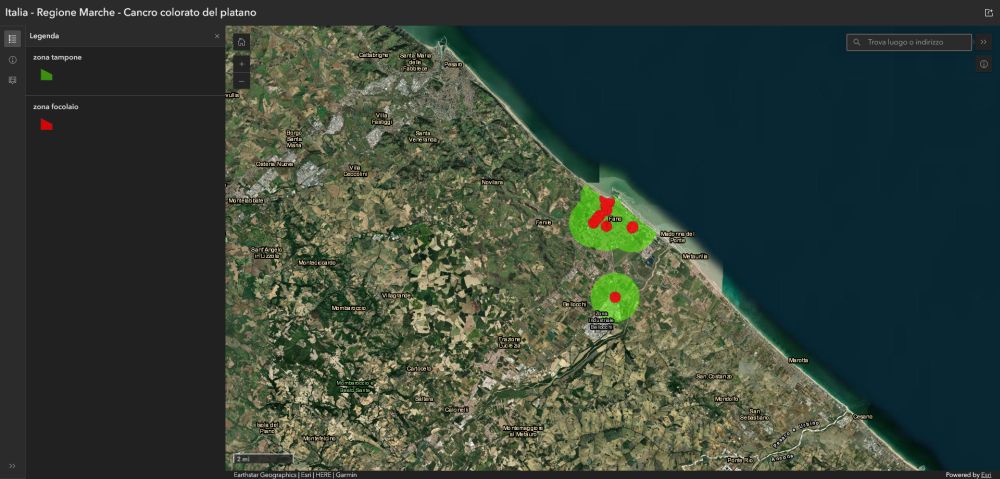Select the 'zona focolaio' legend label

tap(56, 107)
